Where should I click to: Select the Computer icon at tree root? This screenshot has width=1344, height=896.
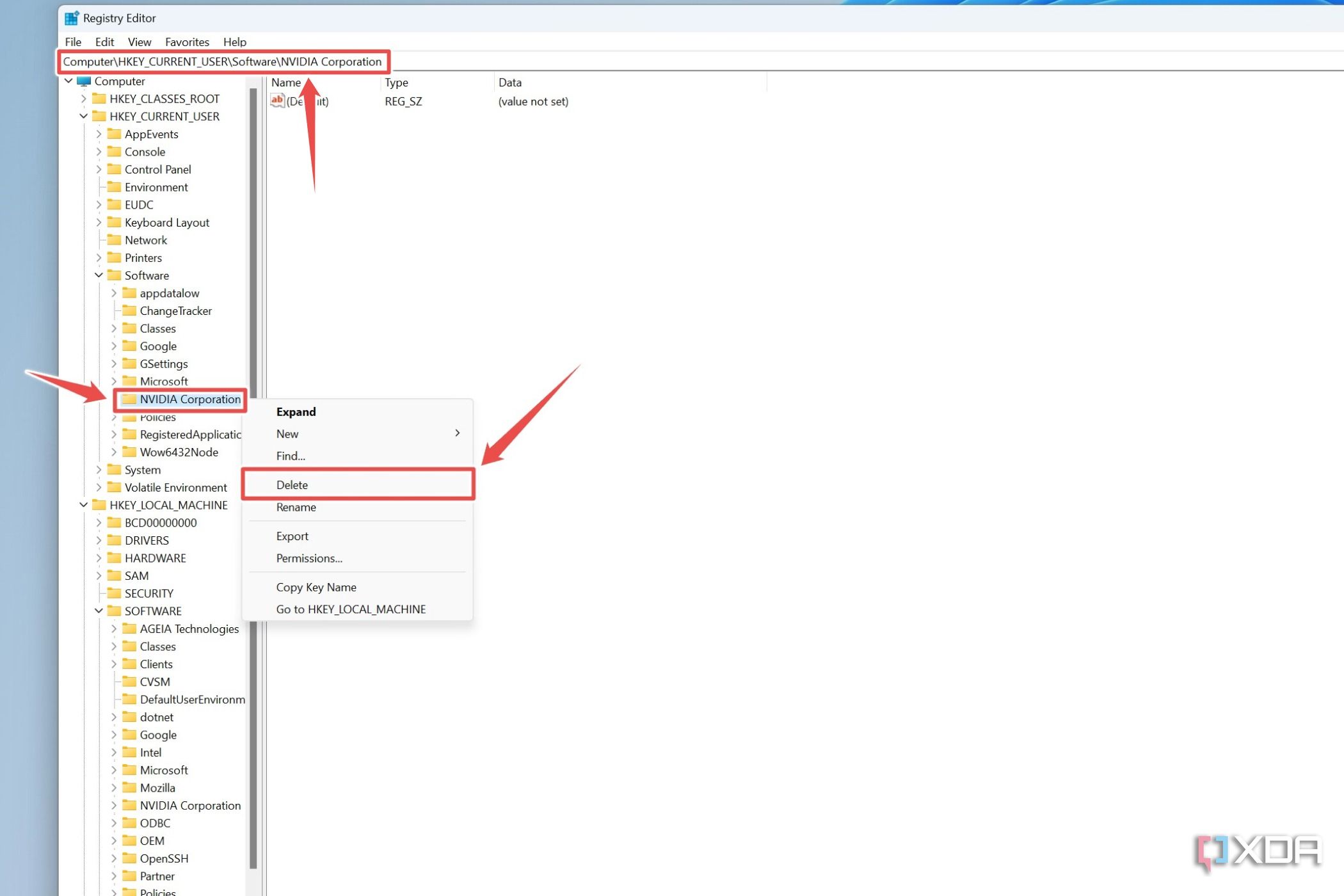tap(83, 81)
